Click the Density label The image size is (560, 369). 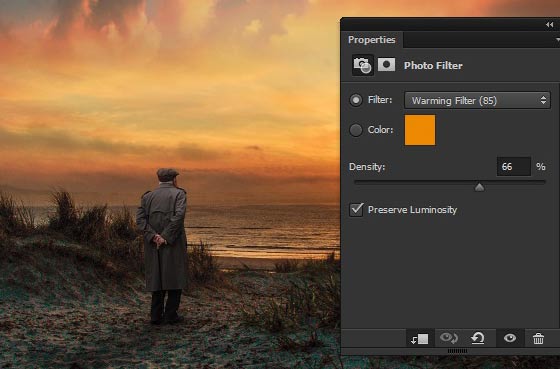(367, 166)
